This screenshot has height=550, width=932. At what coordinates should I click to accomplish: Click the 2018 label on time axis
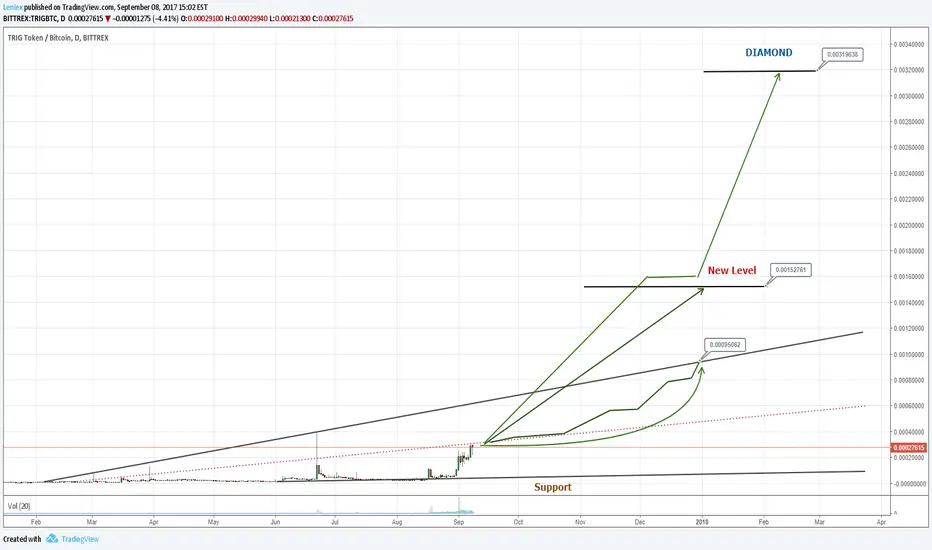(x=702, y=522)
